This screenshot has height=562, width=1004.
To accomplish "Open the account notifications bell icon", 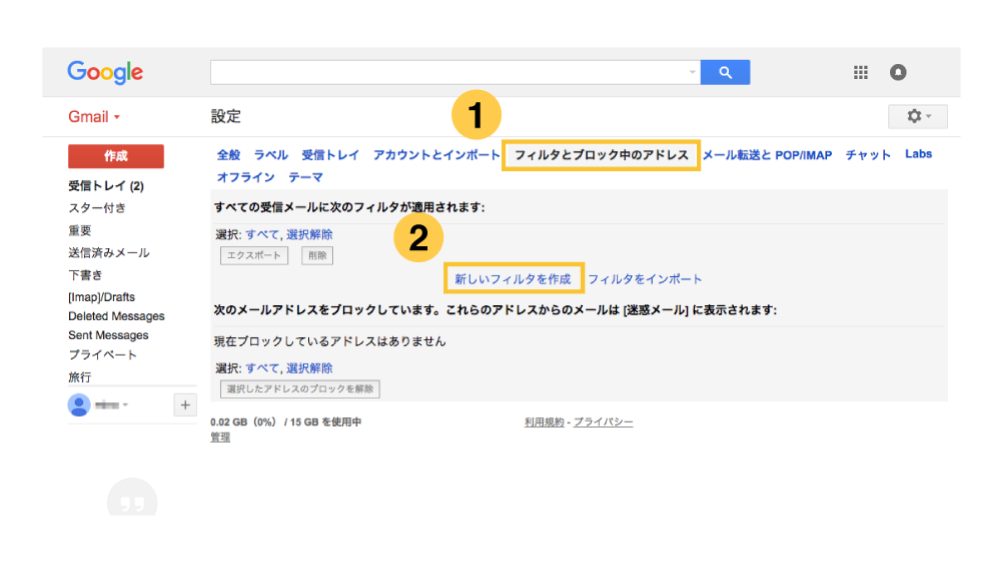I will click(x=898, y=72).
